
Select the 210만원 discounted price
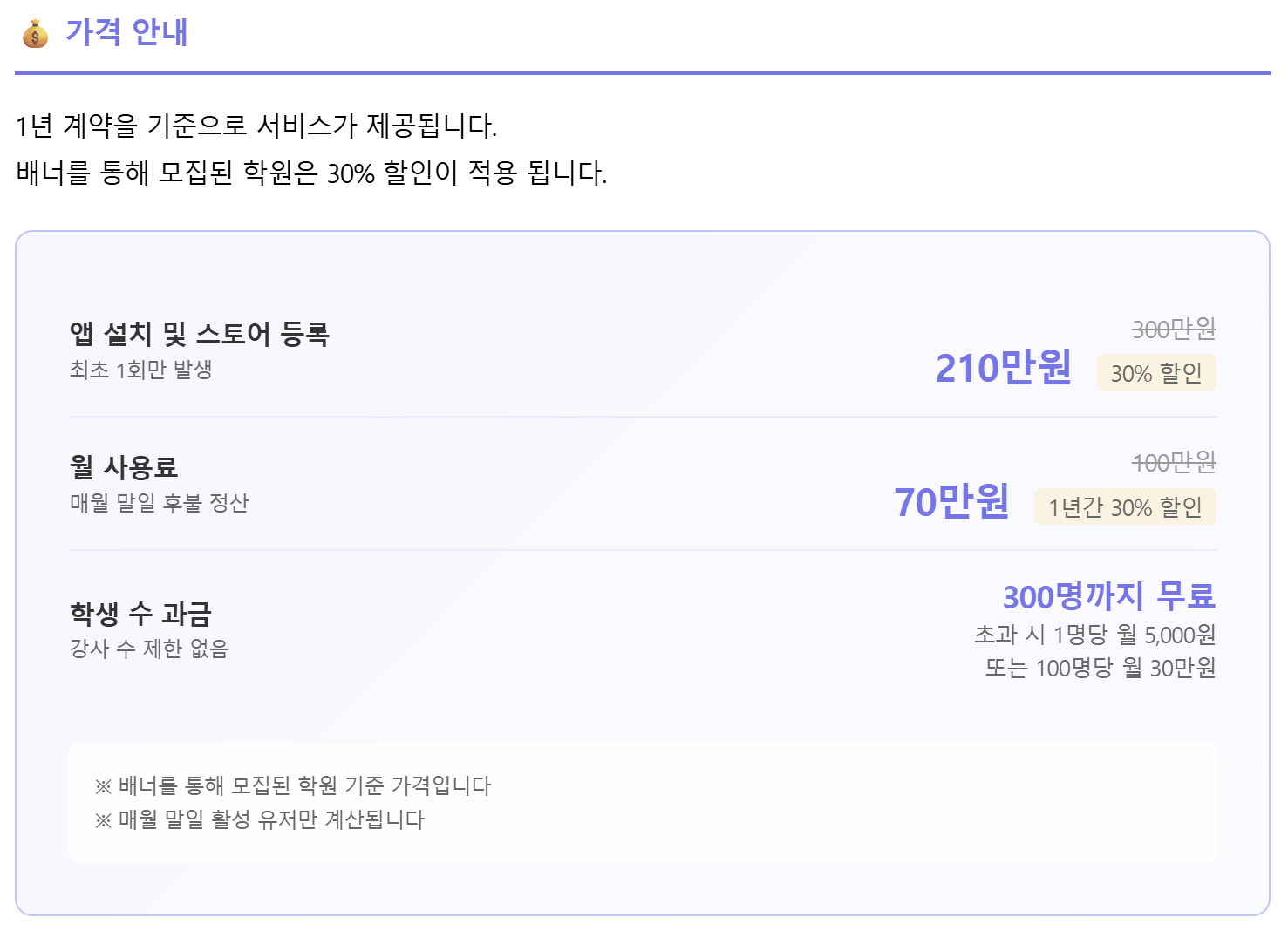(x=1003, y=368)
